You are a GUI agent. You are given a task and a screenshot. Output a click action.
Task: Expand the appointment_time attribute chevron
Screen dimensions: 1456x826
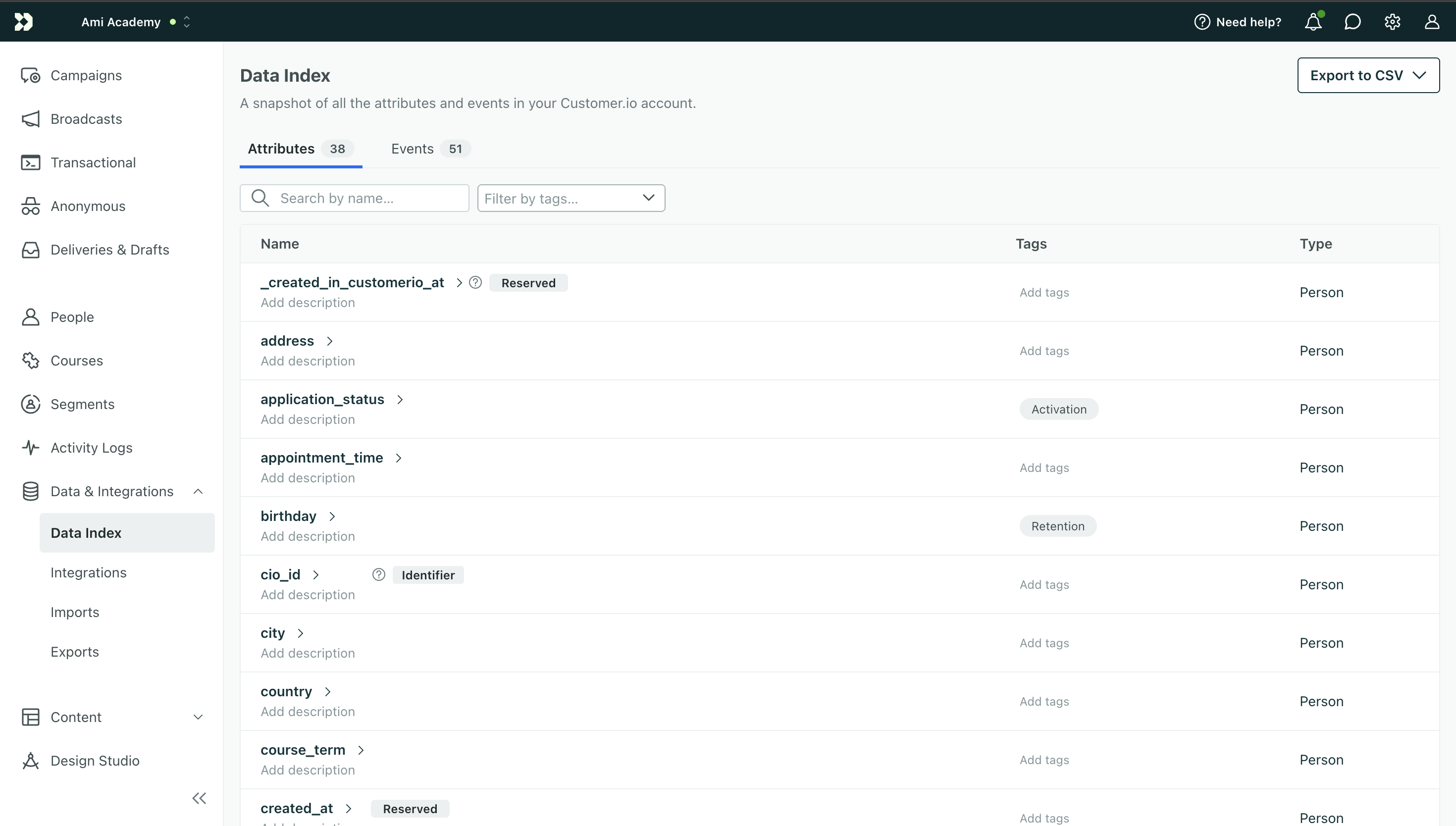pyautogui.click(x=399, y=459)
